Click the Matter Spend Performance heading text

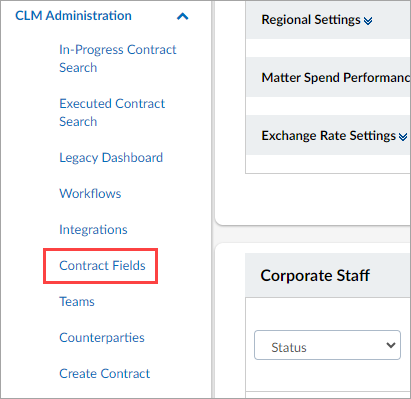(336, 77)
